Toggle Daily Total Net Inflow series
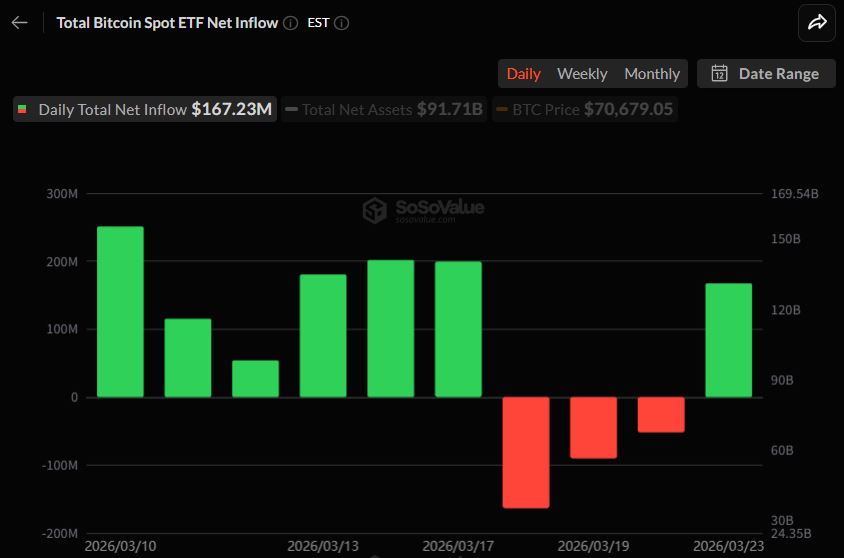 tap(145, 110)
